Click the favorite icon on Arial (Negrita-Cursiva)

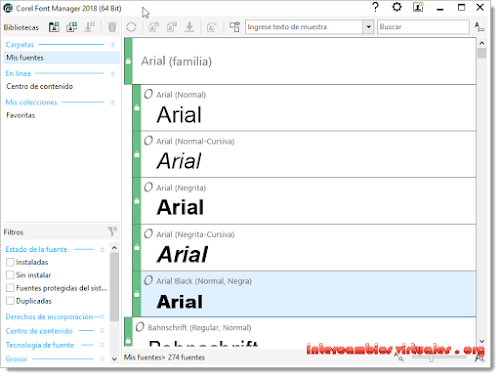tap(148, 234)
